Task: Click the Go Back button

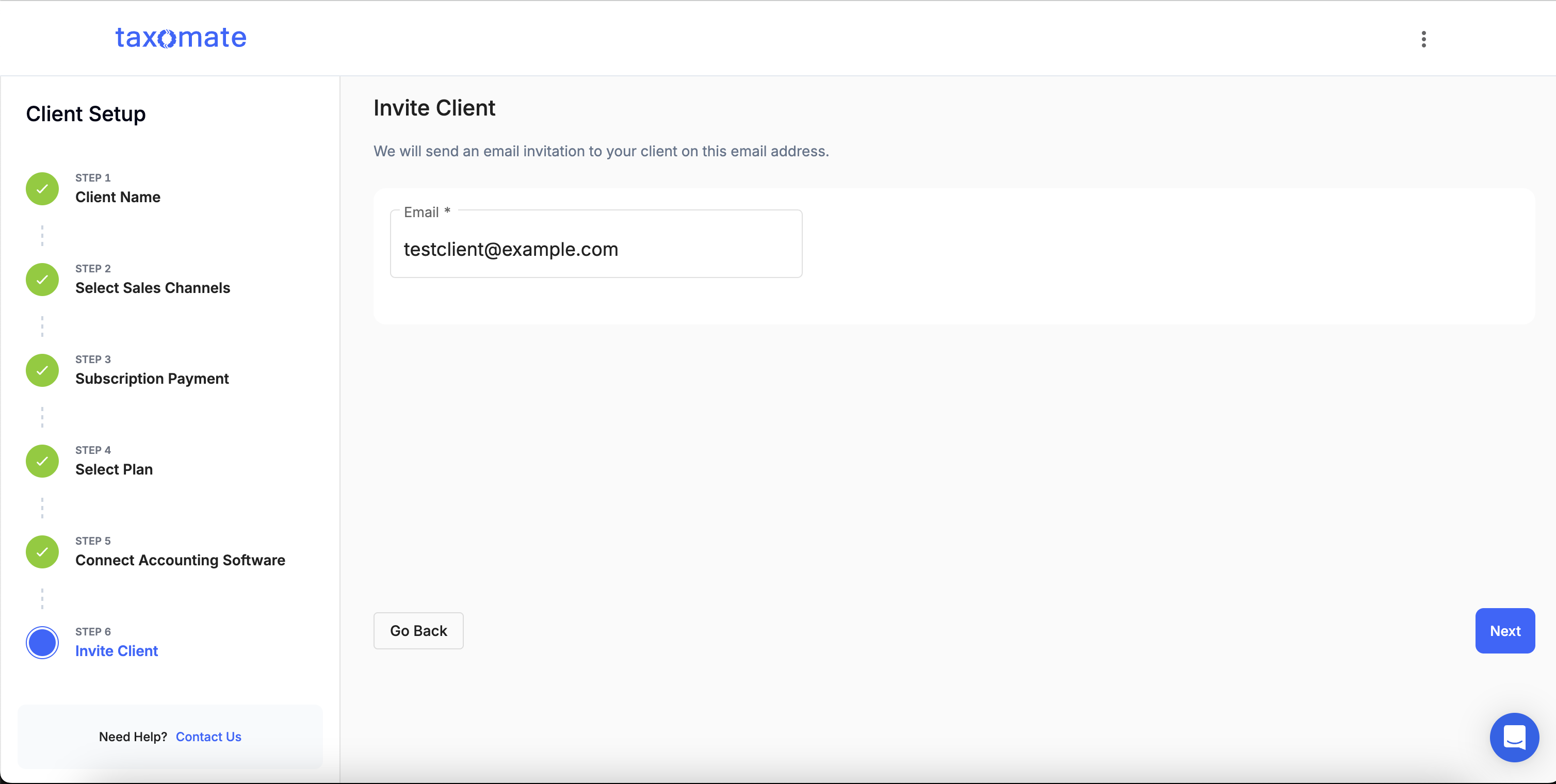Action: tap(418, 631)
